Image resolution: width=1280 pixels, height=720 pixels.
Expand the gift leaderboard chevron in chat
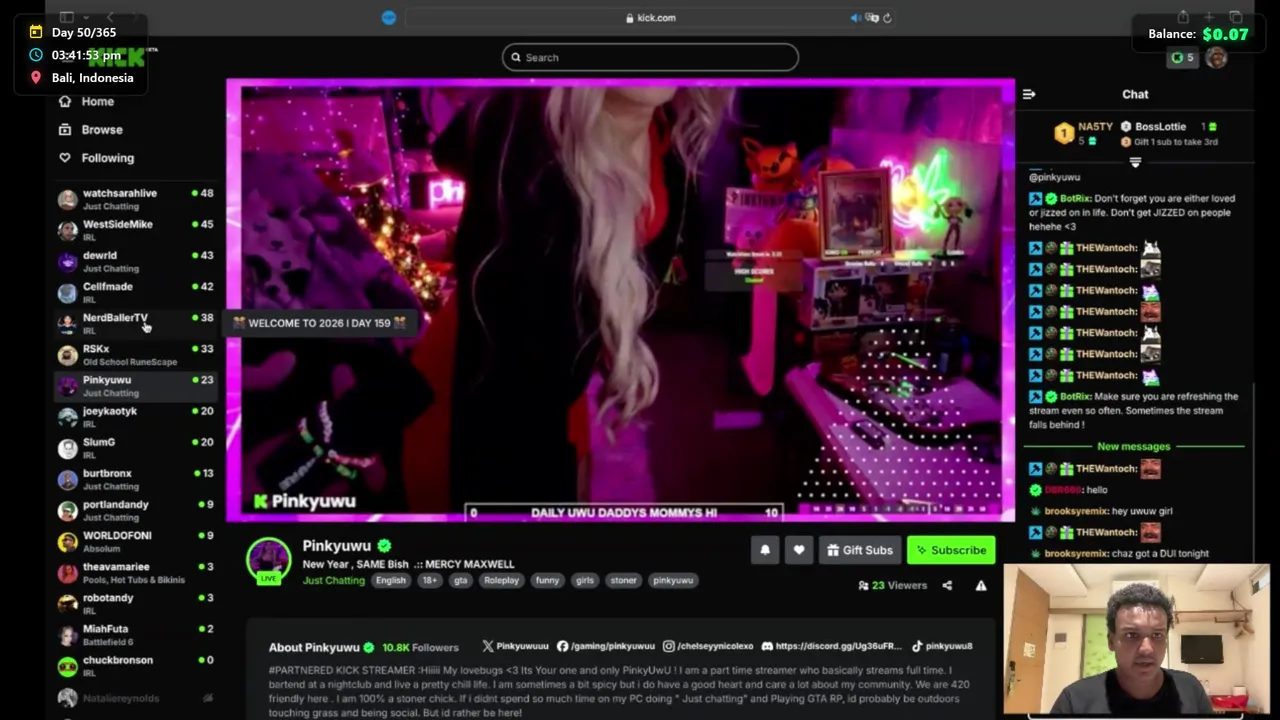click(x=1135, y=162)
